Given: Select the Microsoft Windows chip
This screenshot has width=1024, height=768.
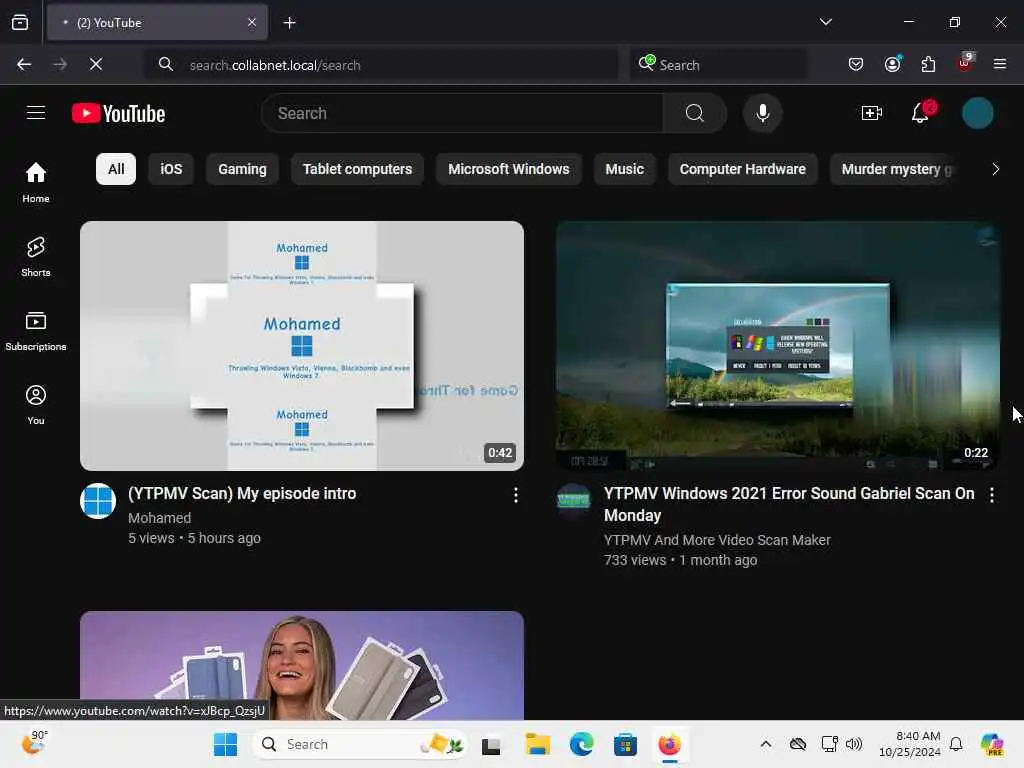Looking at the screenshot, I should (509, 169).
